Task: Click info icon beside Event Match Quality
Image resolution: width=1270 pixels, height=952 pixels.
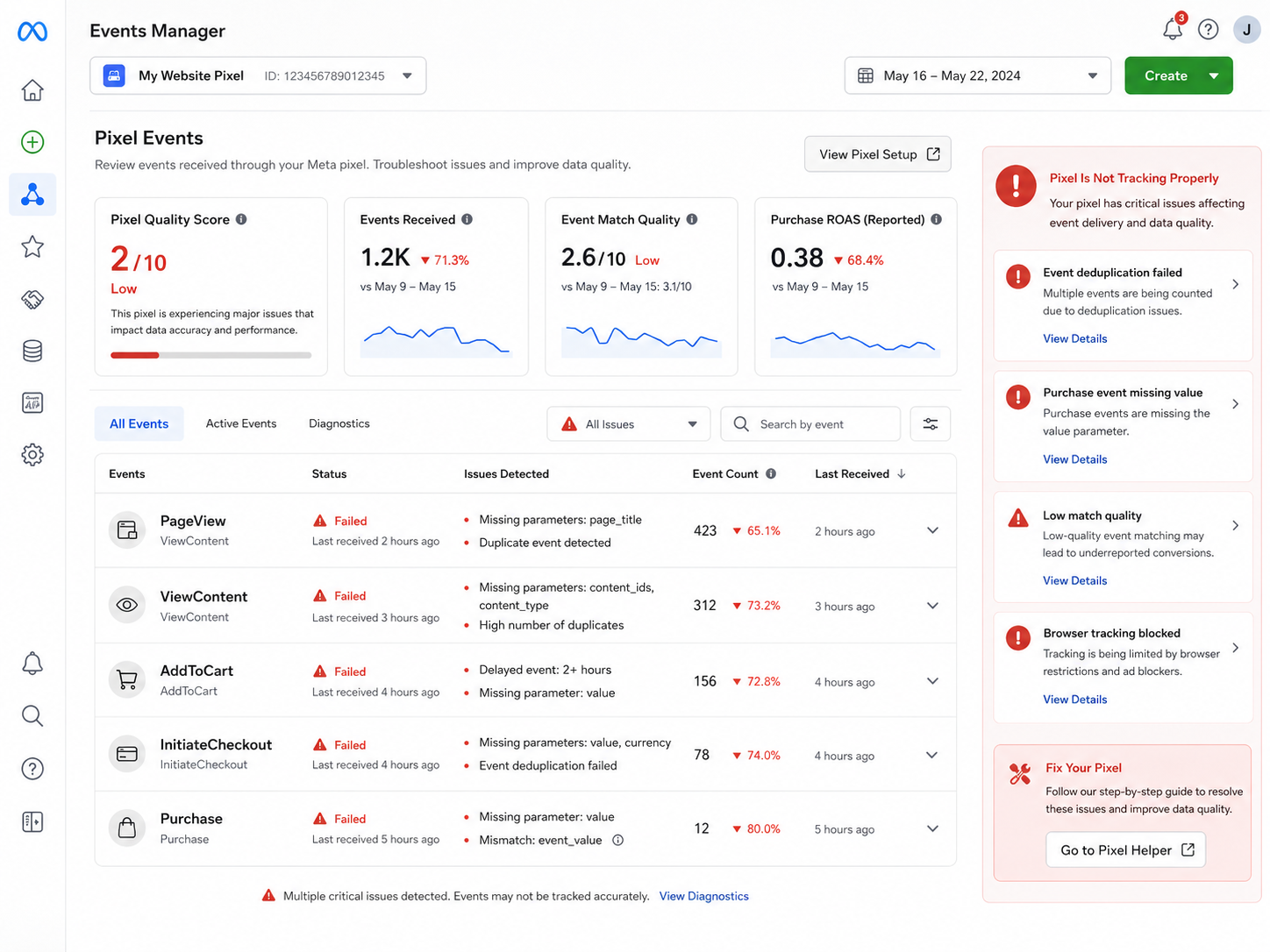Action: click(x=692, y=219)
